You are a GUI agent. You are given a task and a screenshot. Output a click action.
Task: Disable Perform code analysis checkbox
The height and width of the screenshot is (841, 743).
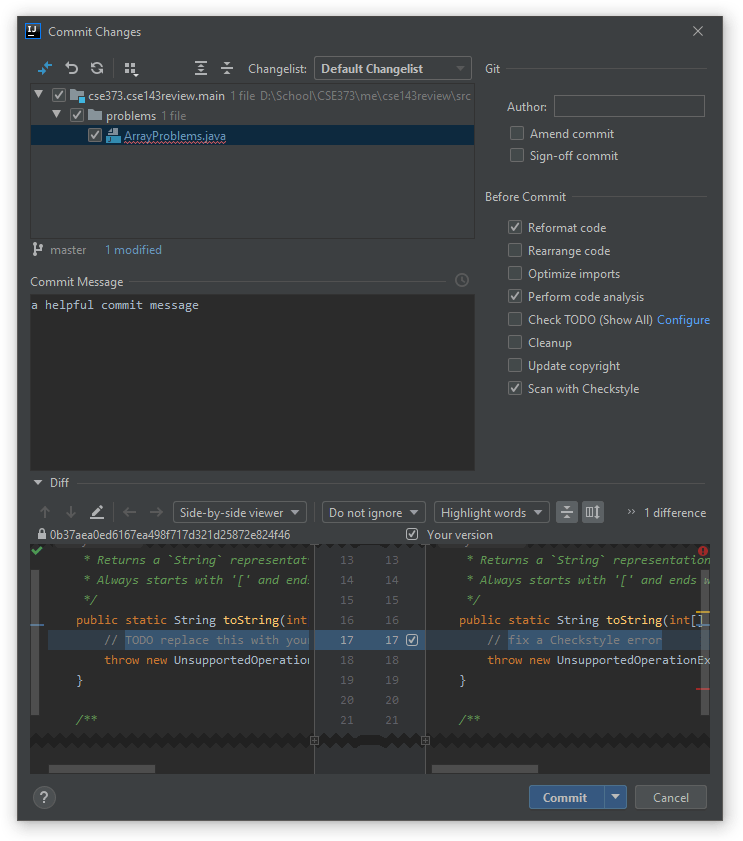pos(515,296)
